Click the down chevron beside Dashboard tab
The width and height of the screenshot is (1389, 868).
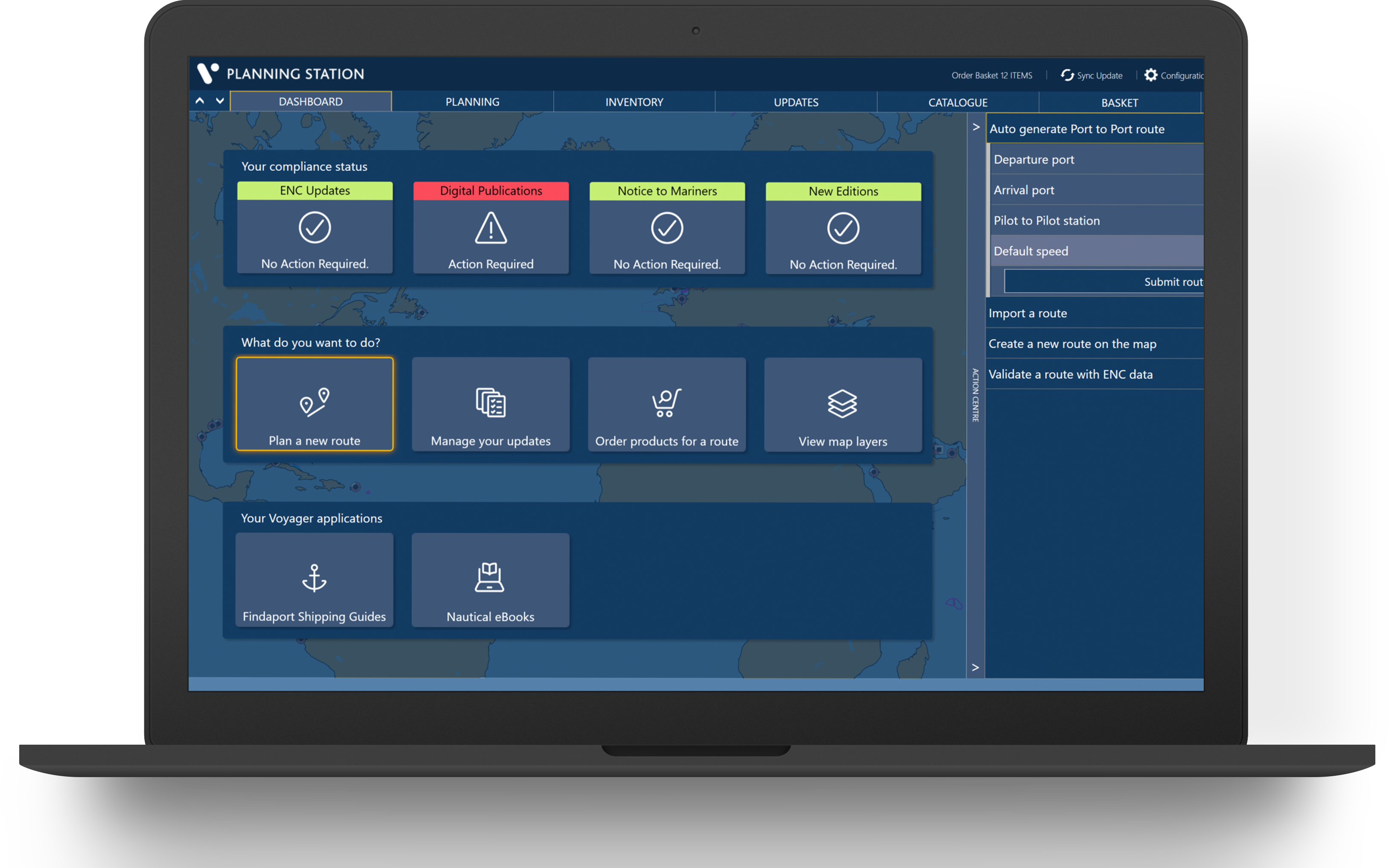(x=220, y=101)
